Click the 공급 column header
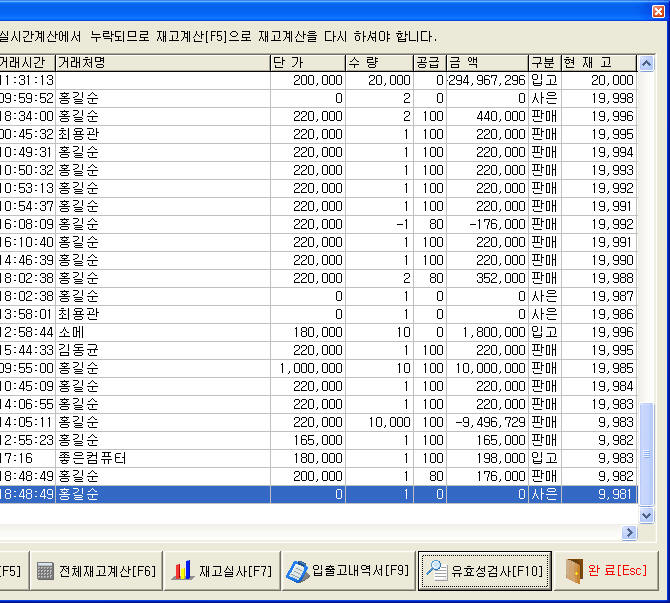 tap(430, 63)
